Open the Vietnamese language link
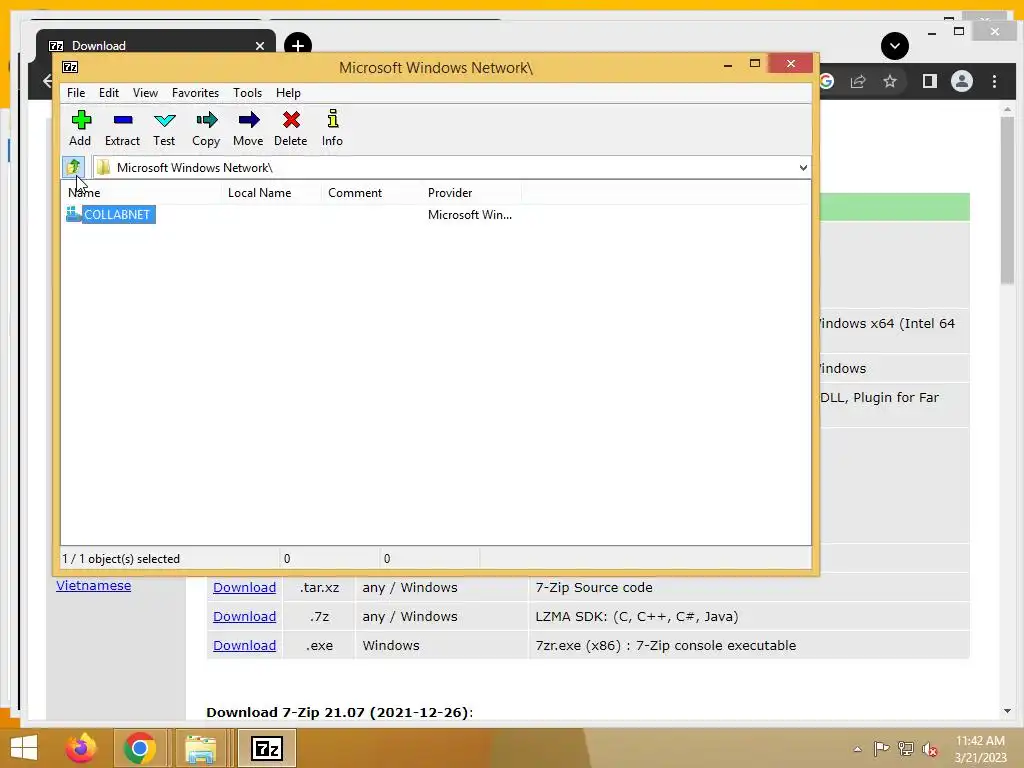This screenshot has height=768, width=1024. tap(93, 585)
